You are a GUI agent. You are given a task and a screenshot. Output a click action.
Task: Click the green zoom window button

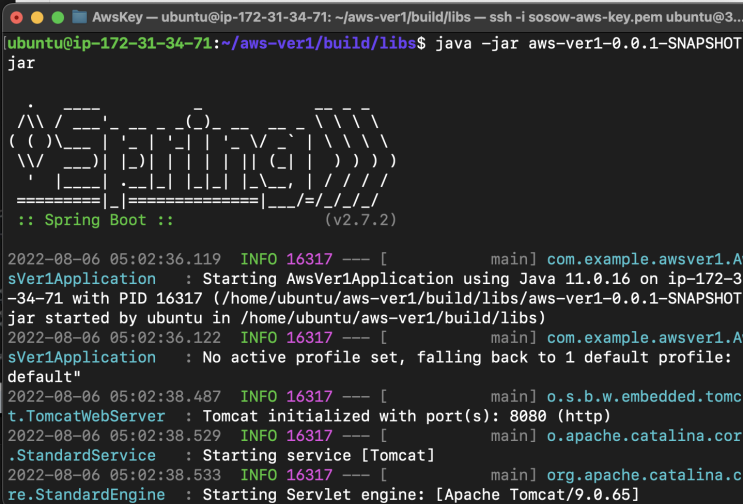(x=58, y=18)
